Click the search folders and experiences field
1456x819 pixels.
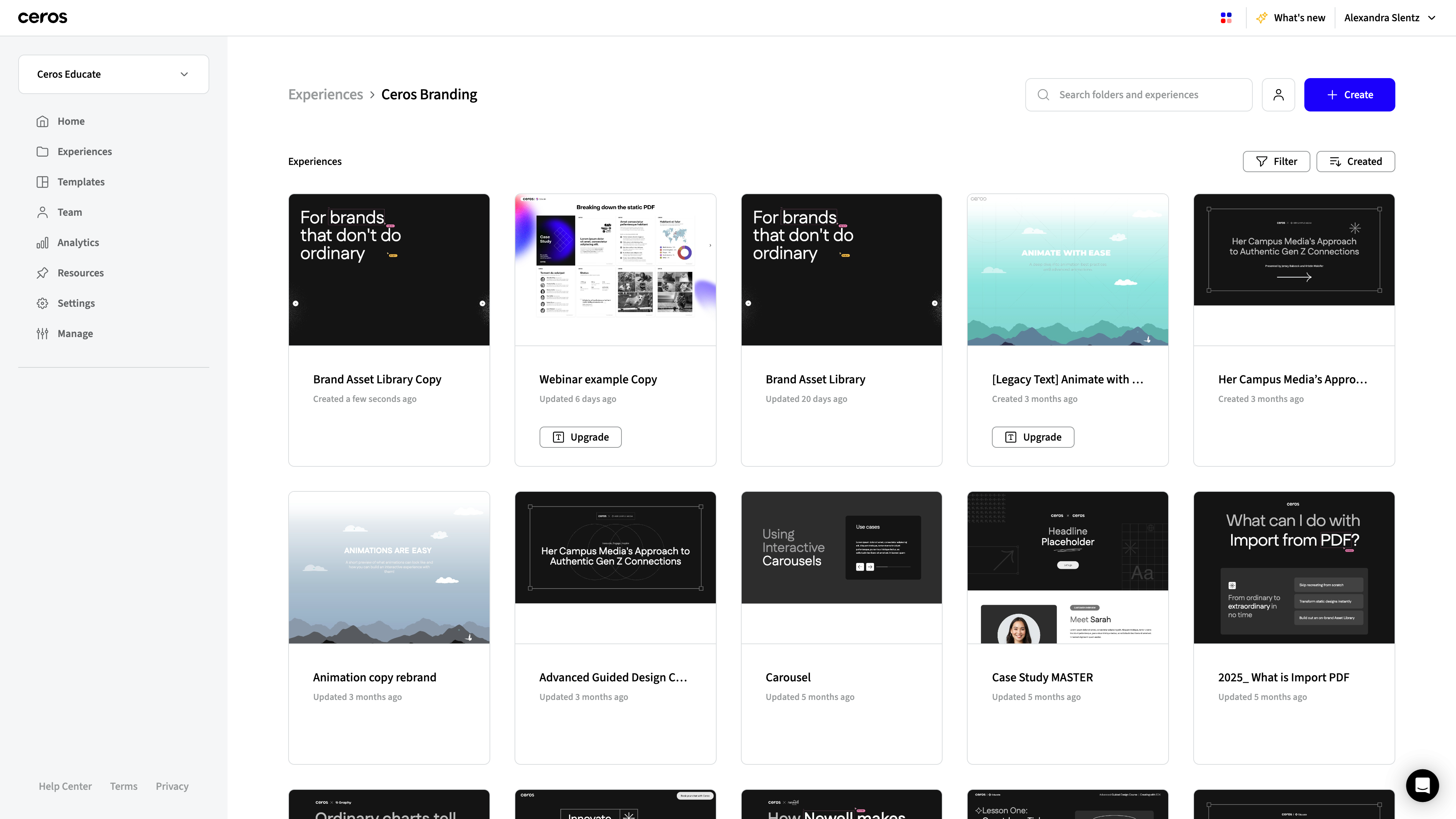pos(1139,95)
